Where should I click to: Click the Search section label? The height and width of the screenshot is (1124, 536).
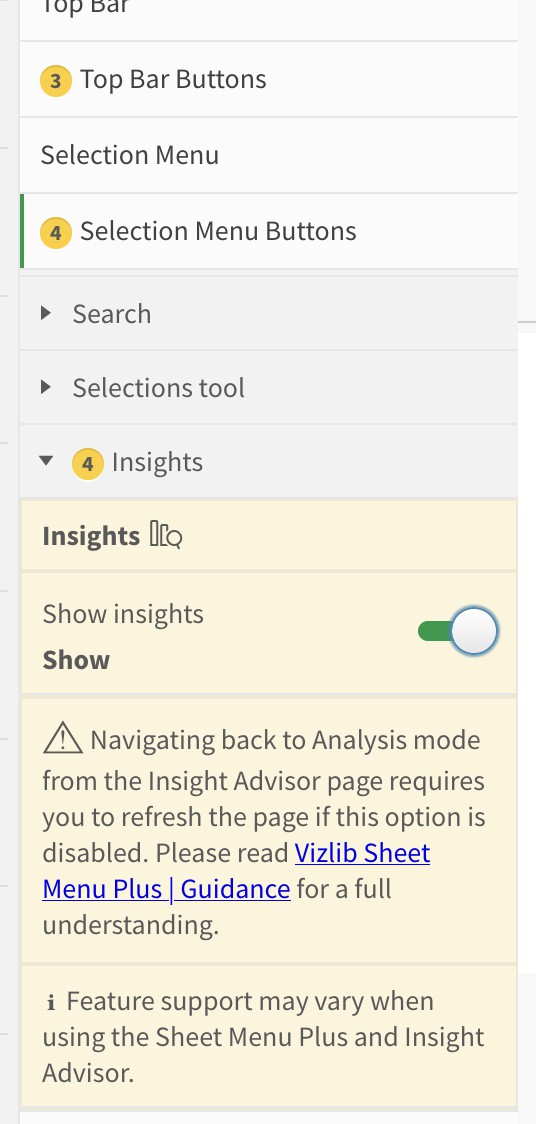tap(112, 313)
